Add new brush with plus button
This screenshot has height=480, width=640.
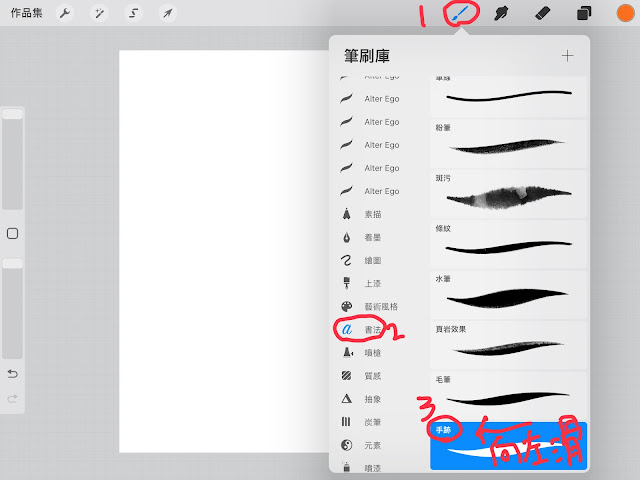pos(567,56)
